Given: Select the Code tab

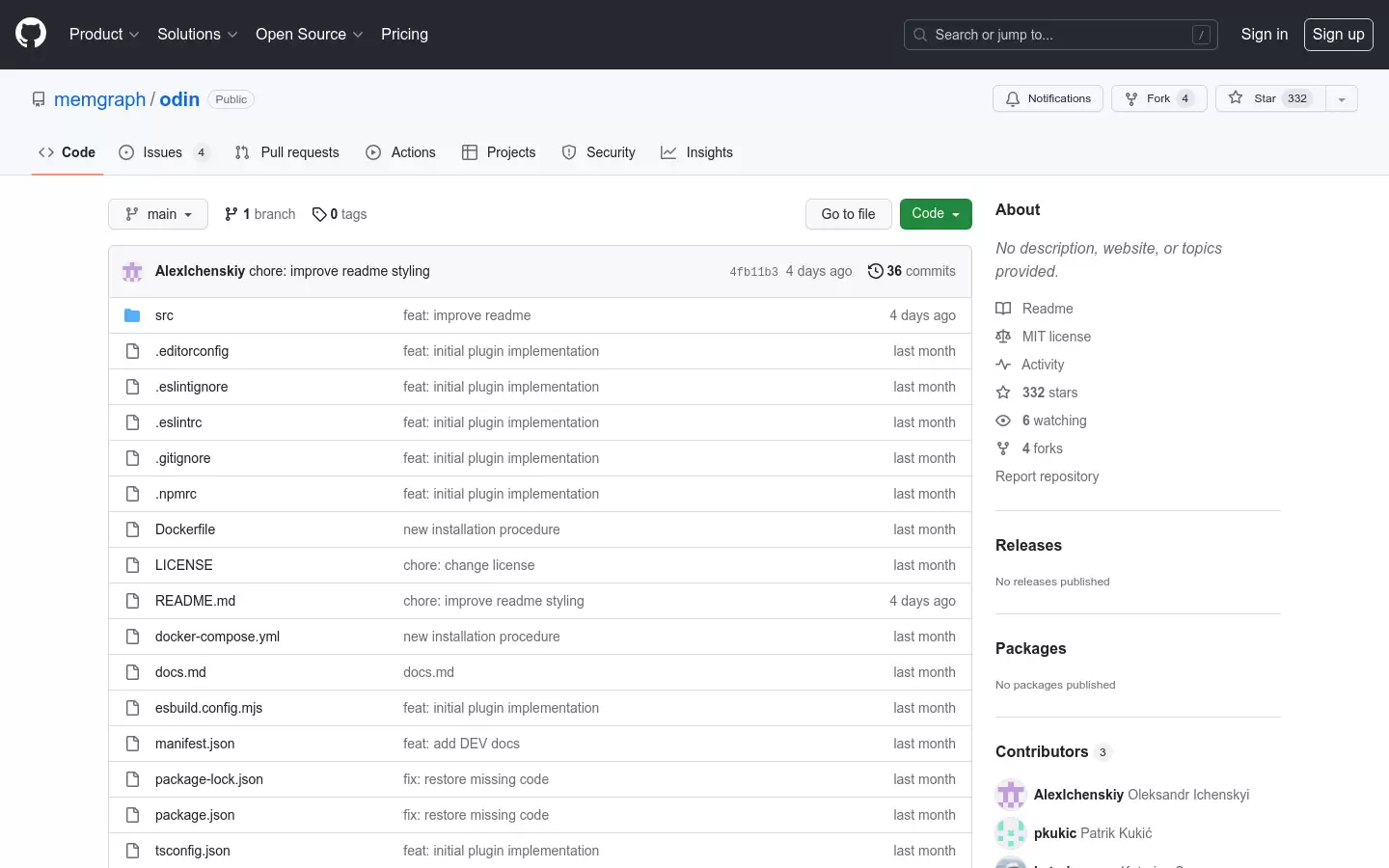Looking at the screenshot, I should [x=67, y=152].
